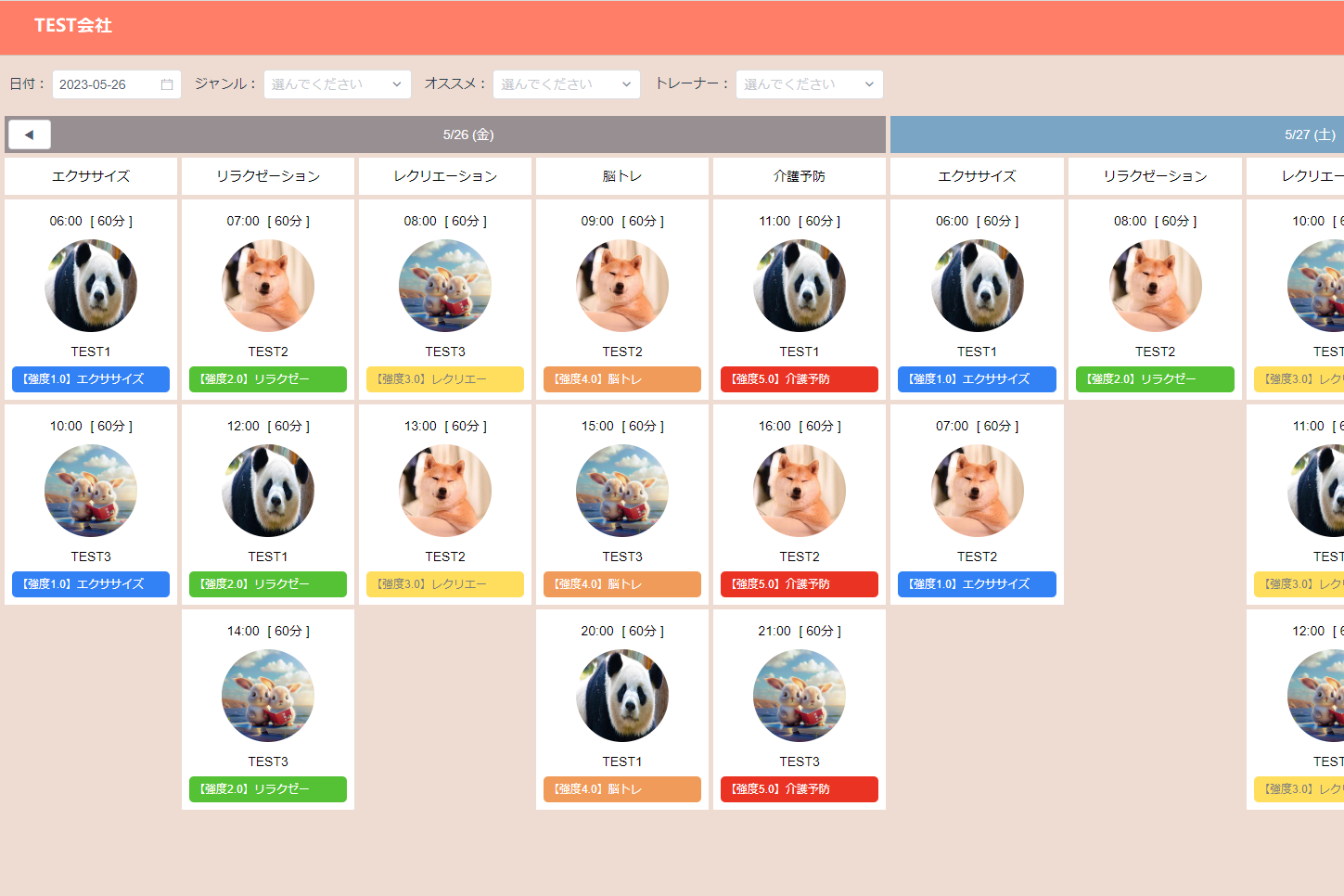Open the トレーナー dropdown

pos(810,84)
